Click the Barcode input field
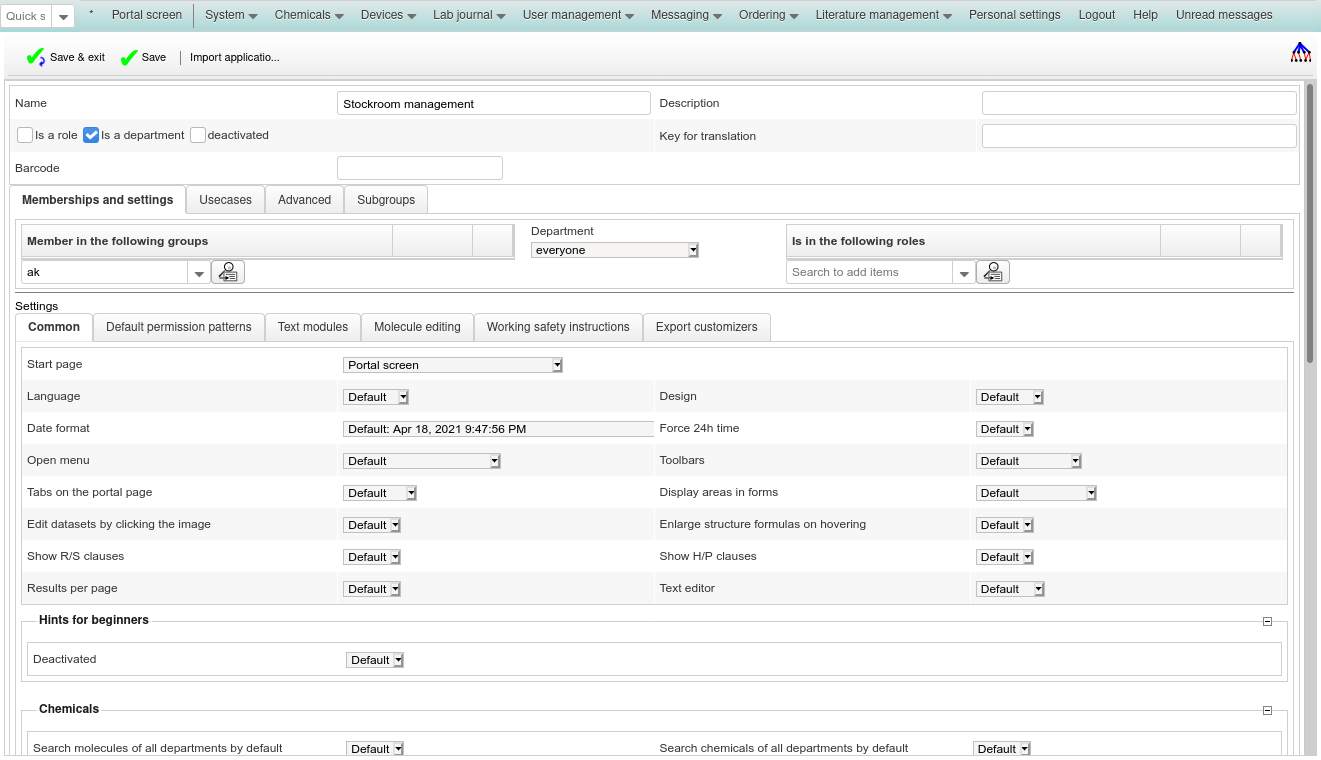Viewport: 1321px width, 760px height. coord(419,168)
